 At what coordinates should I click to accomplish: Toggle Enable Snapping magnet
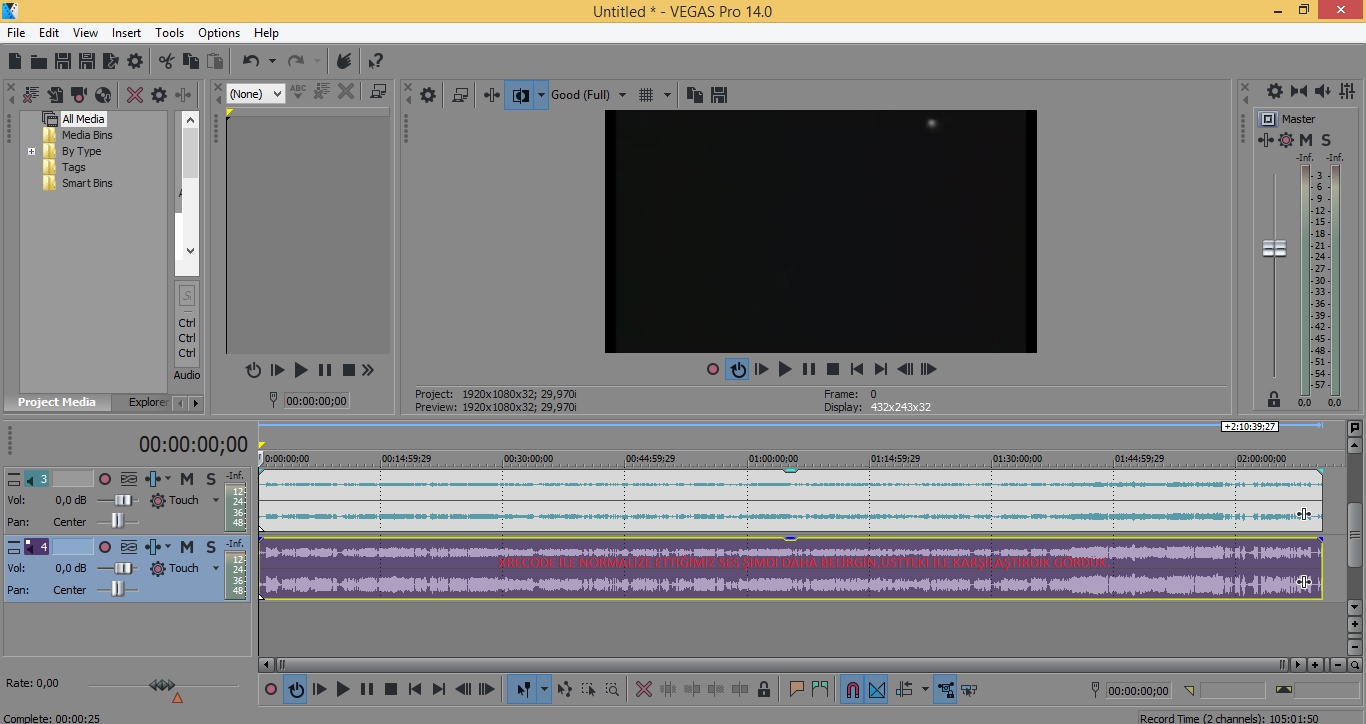853,689
